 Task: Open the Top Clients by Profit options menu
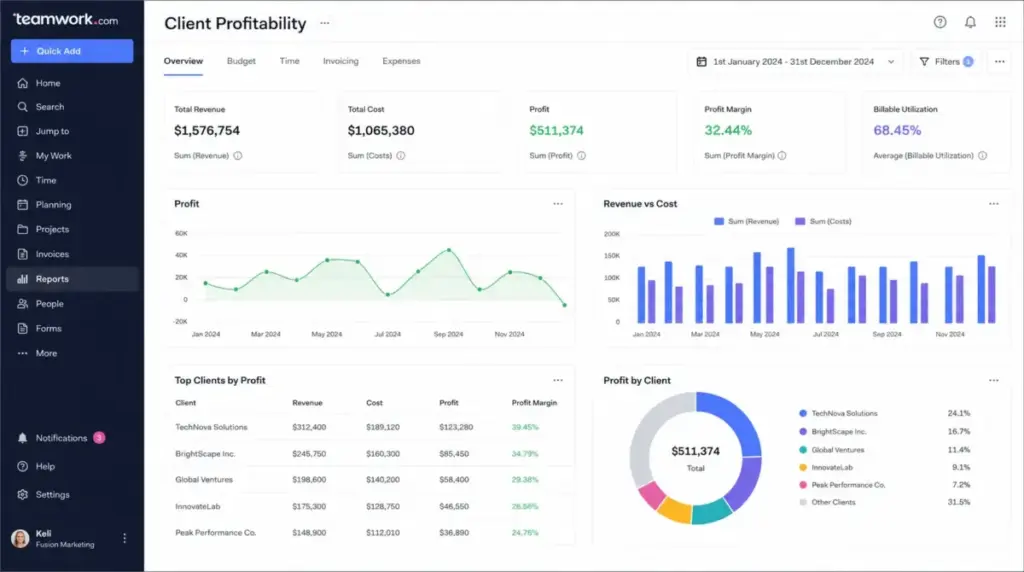pos(558,380)
